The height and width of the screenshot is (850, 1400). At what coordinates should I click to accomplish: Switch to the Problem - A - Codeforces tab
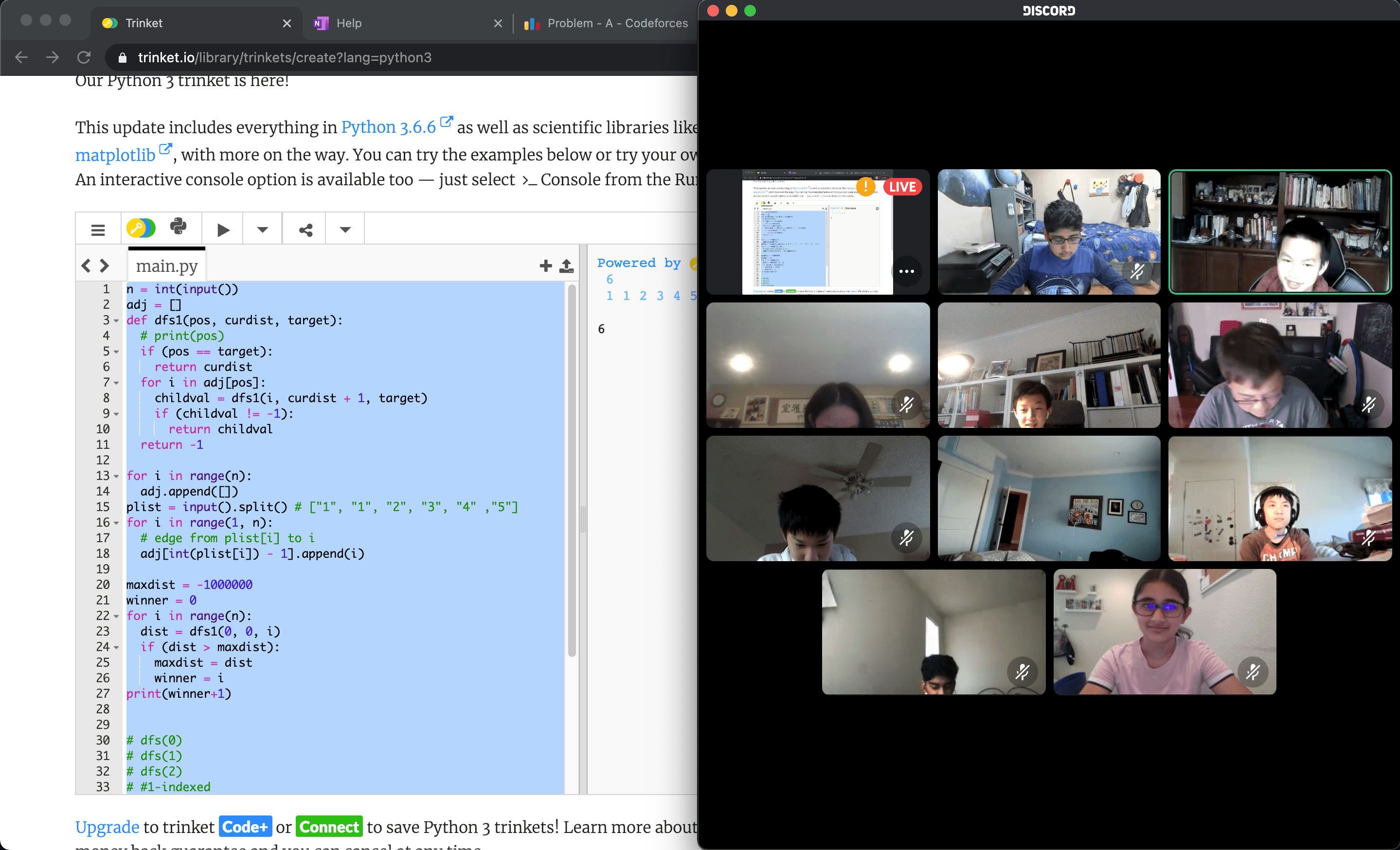click(x=606, y=23)
